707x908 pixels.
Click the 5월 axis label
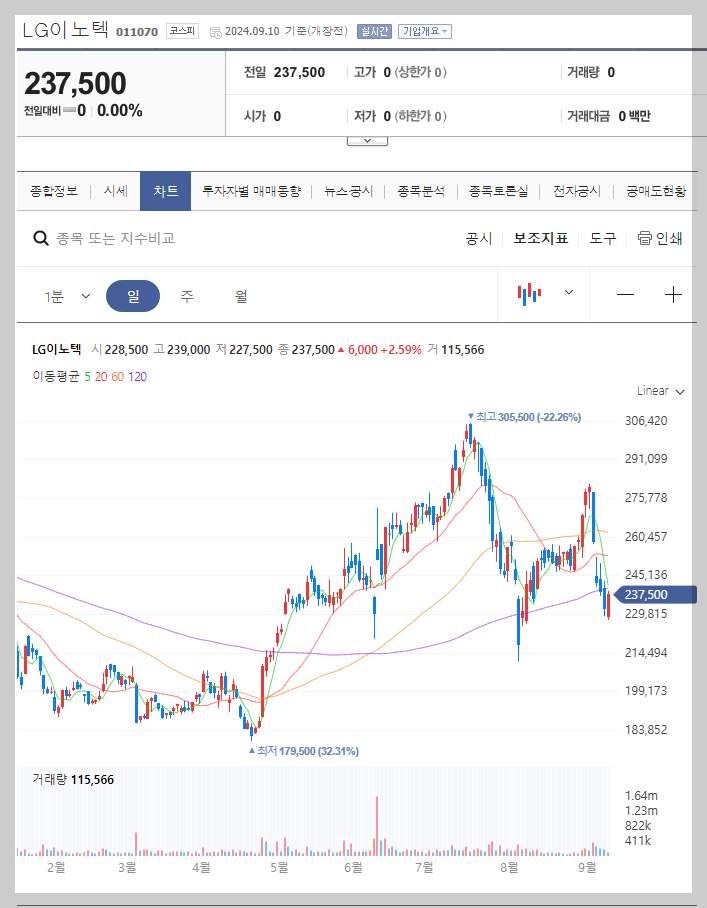click(x=279, y=867)
